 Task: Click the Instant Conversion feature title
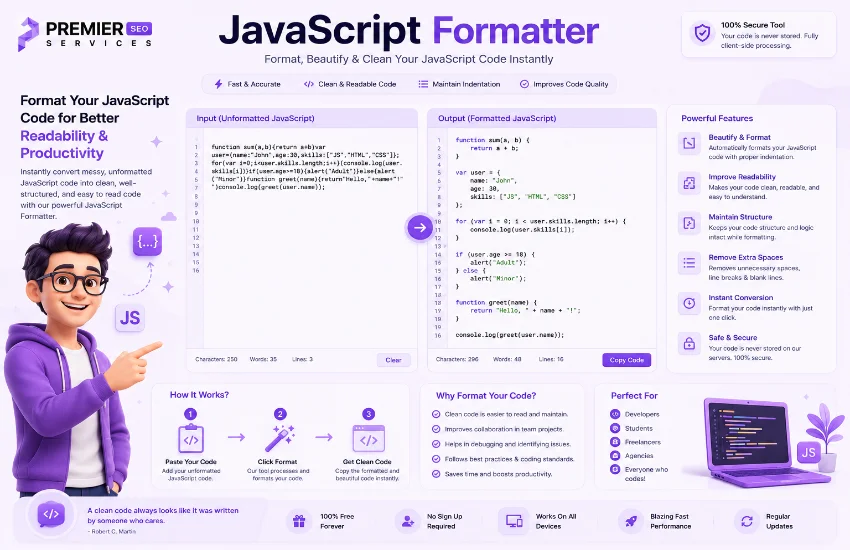(740, 297)
